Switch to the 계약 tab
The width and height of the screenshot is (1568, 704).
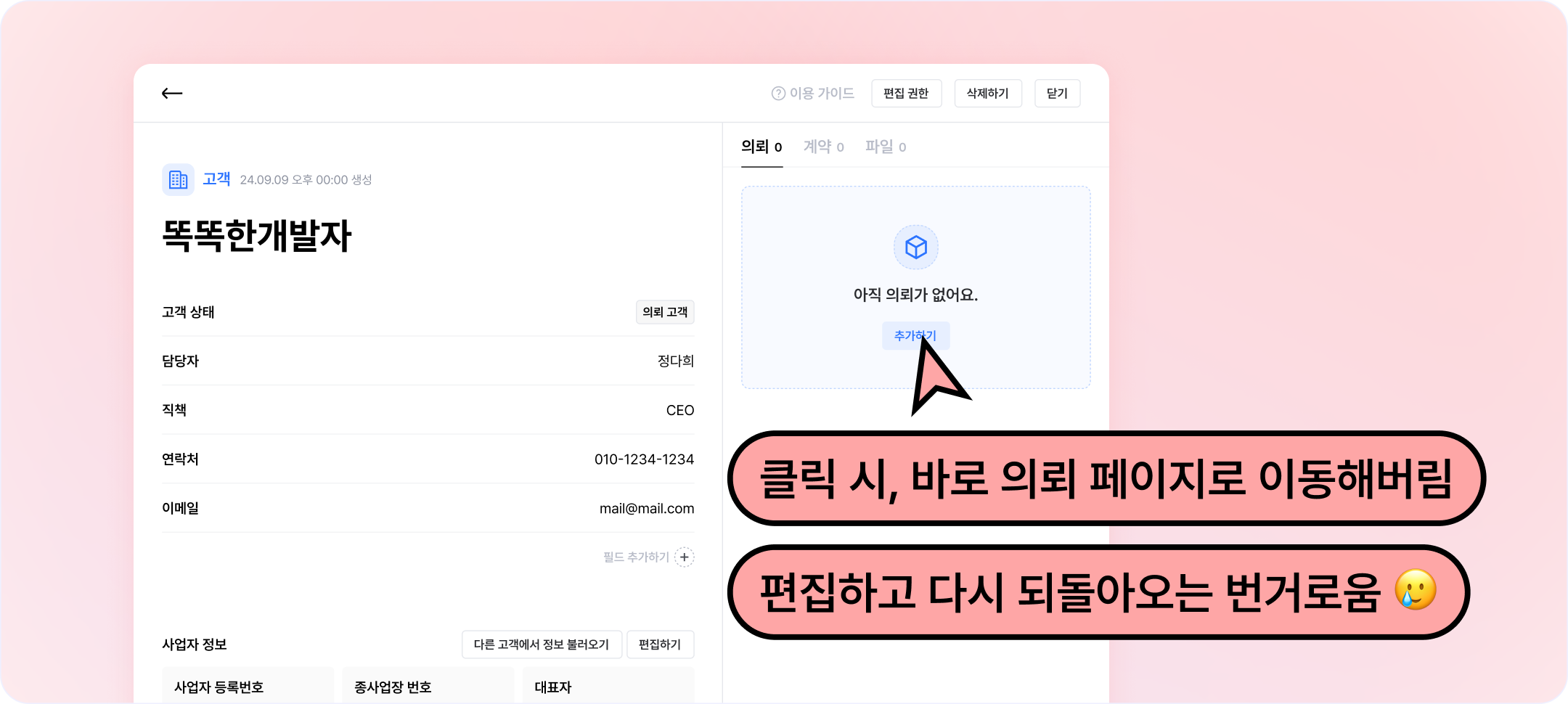coord(824,147)
